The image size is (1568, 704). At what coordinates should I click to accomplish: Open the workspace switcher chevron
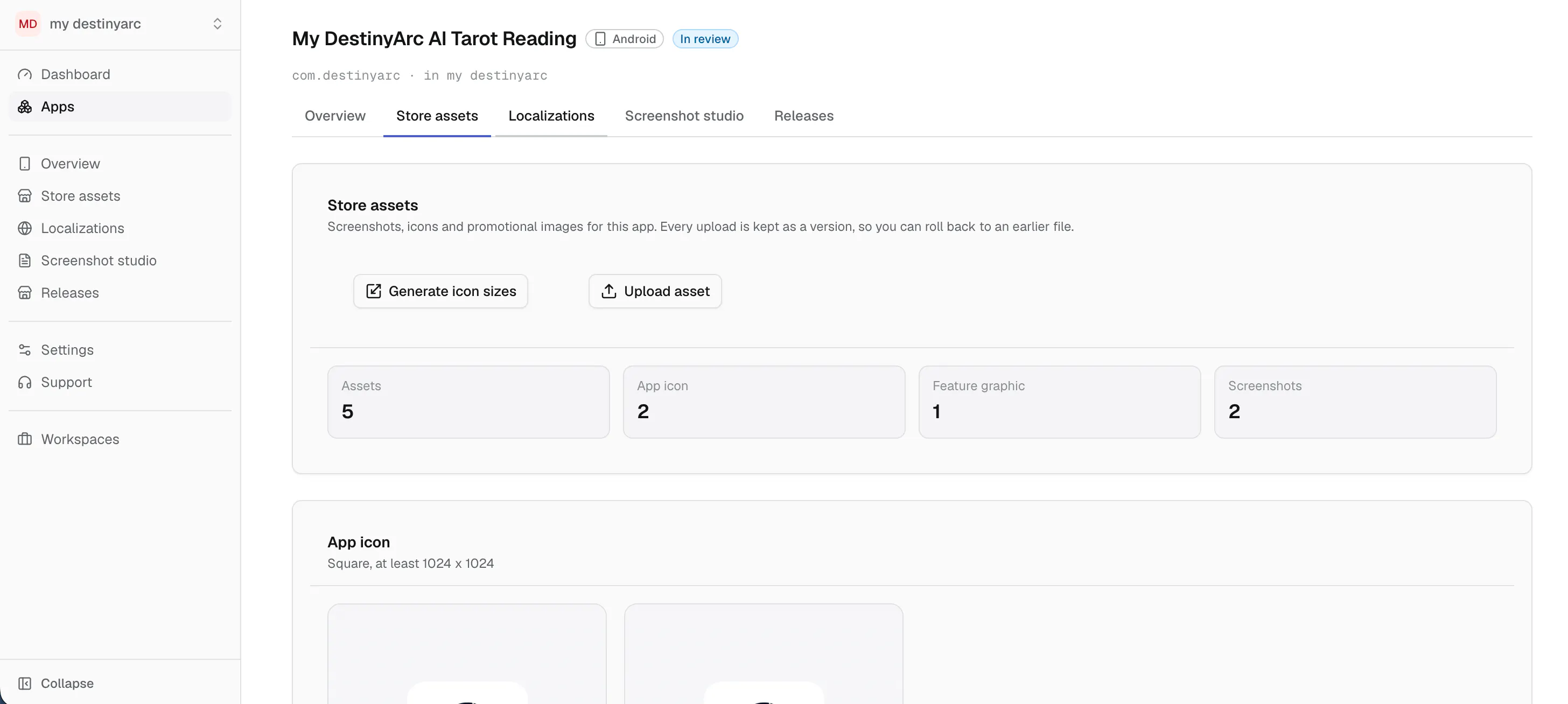218,24
